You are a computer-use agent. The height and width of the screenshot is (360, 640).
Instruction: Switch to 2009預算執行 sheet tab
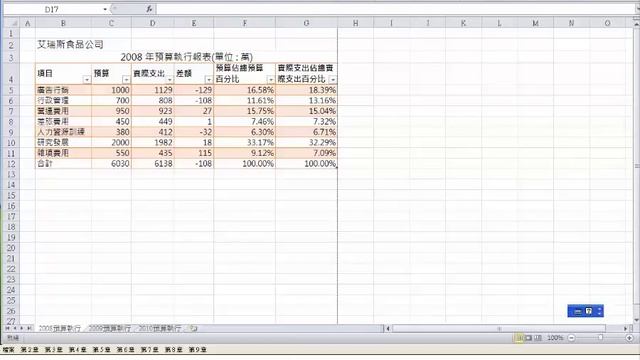(109, 328)
